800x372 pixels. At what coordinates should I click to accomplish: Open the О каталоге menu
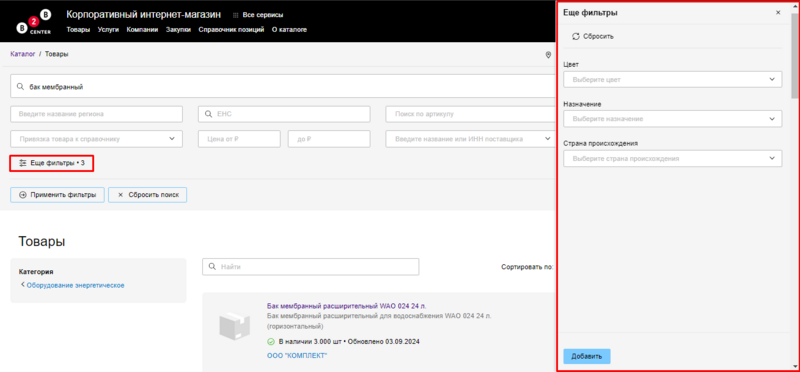point(289,30)
